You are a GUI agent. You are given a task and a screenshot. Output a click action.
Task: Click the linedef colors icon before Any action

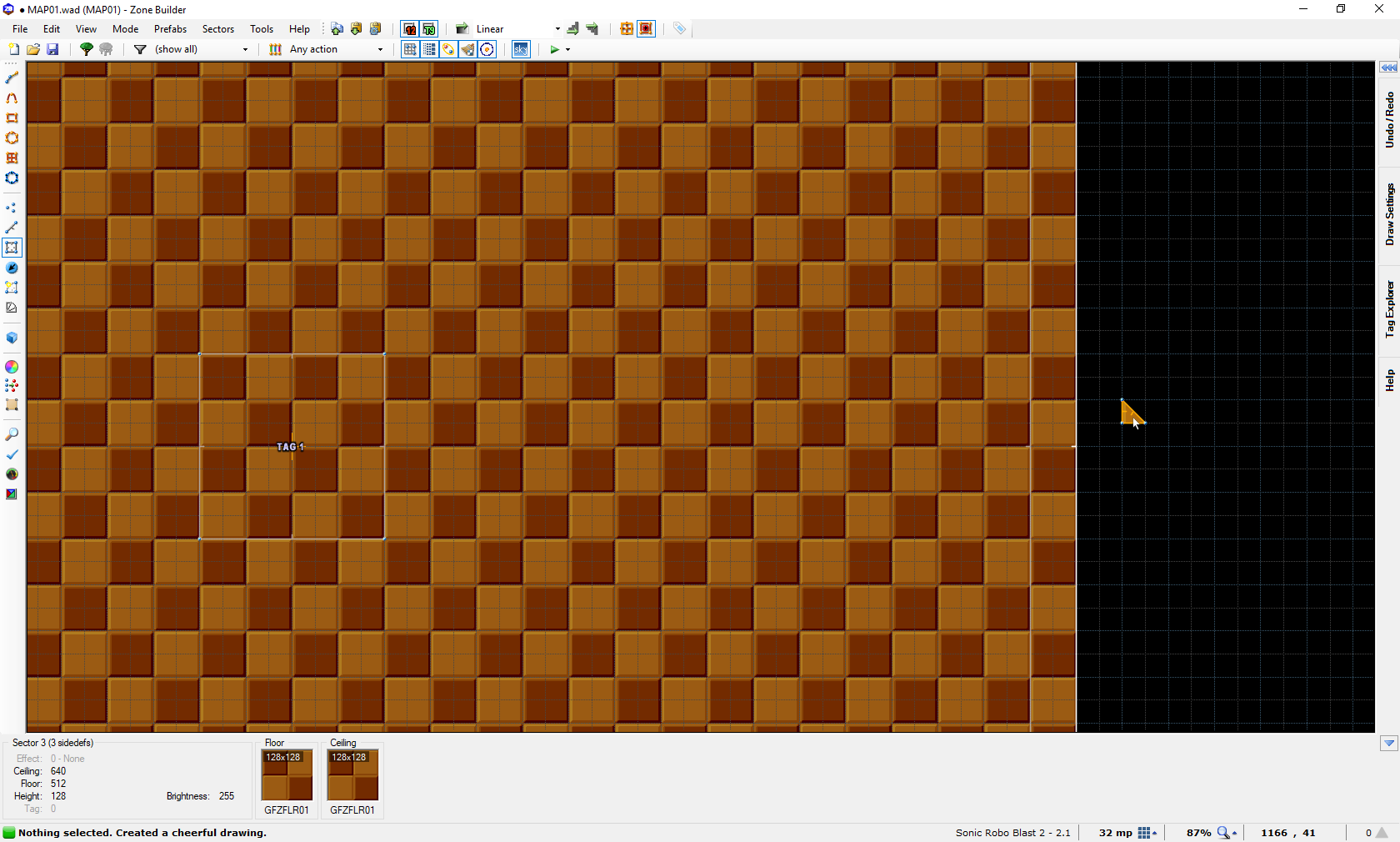coord(276,49)
